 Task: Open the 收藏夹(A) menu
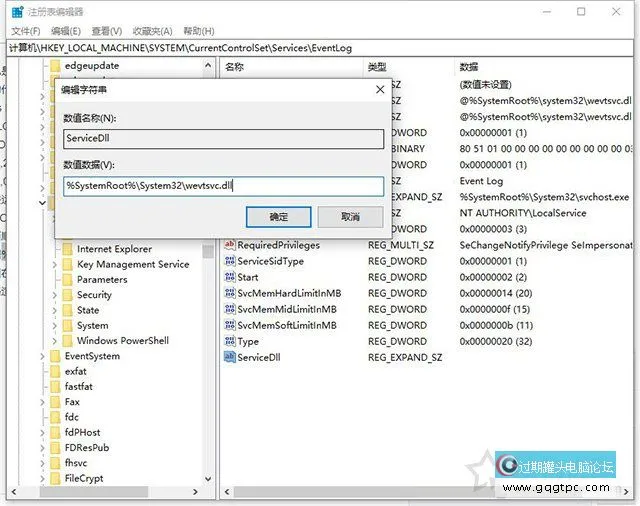tap(152, 31)
